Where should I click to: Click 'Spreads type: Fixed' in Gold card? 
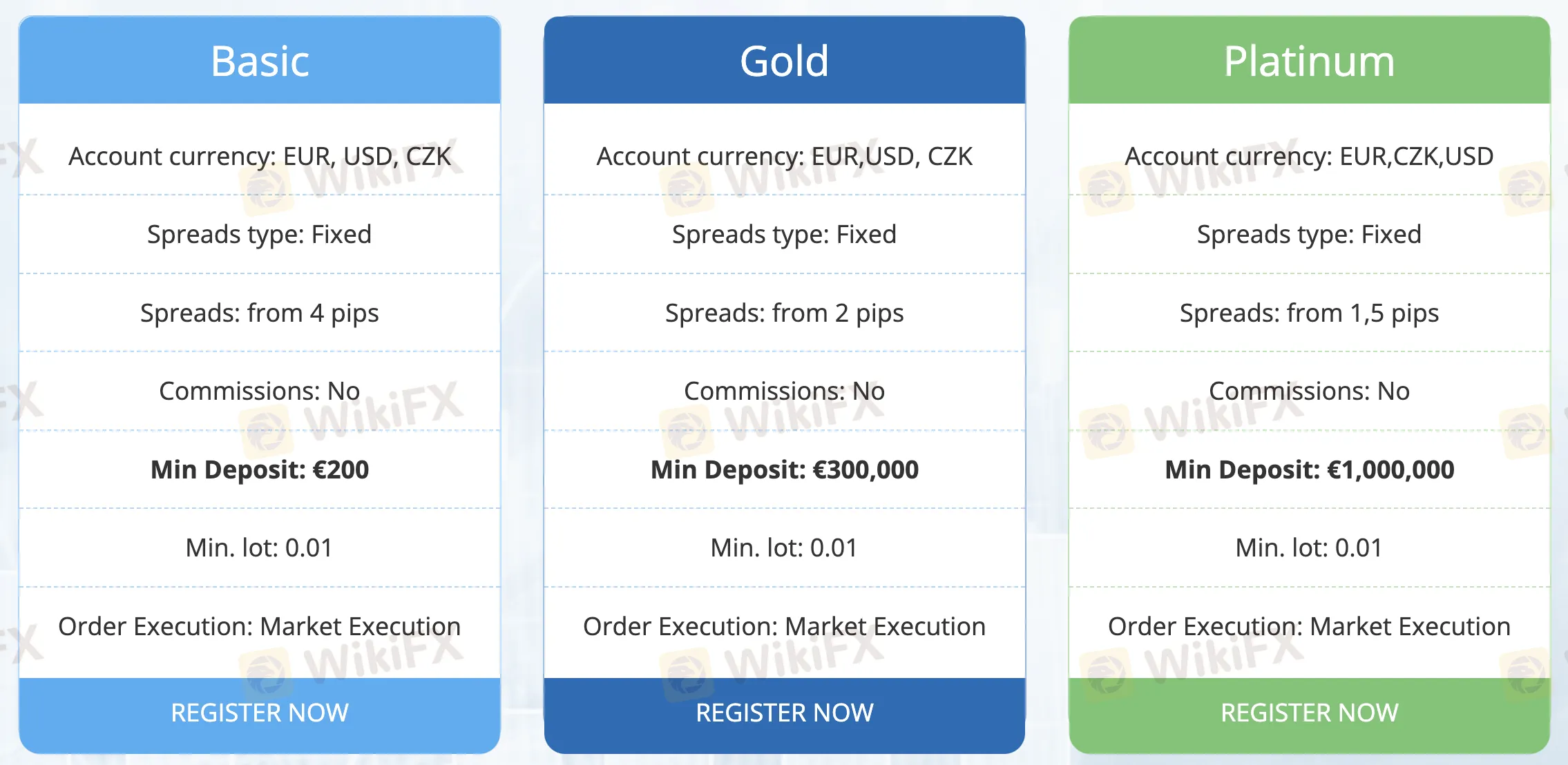coord(785,235)
